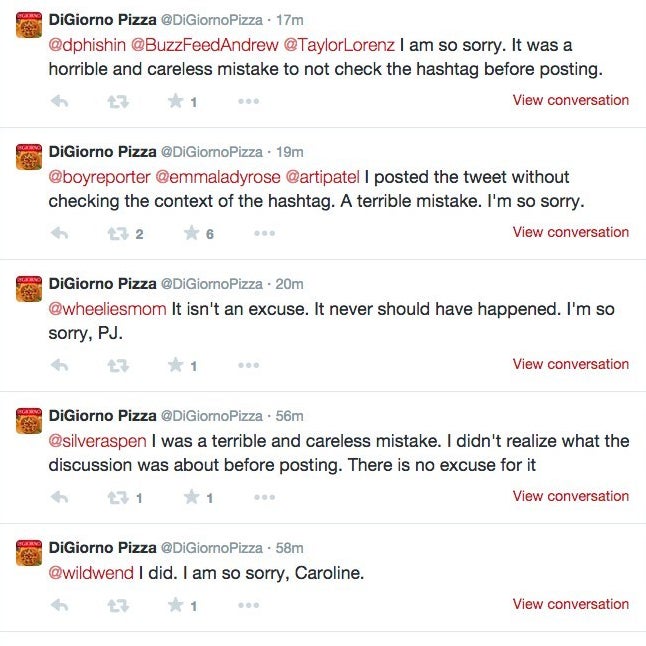Favorite the tweet addressed to Caroline

(176, 605)
